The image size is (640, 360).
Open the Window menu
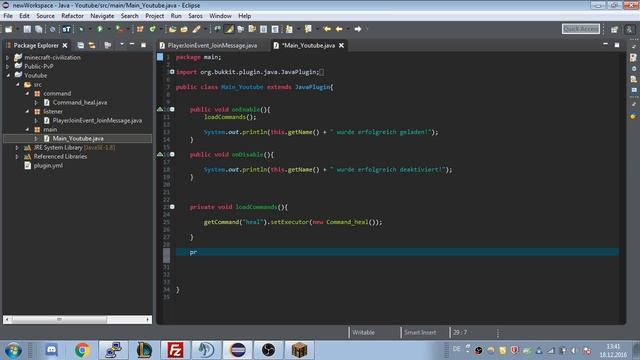pos(220,16)
